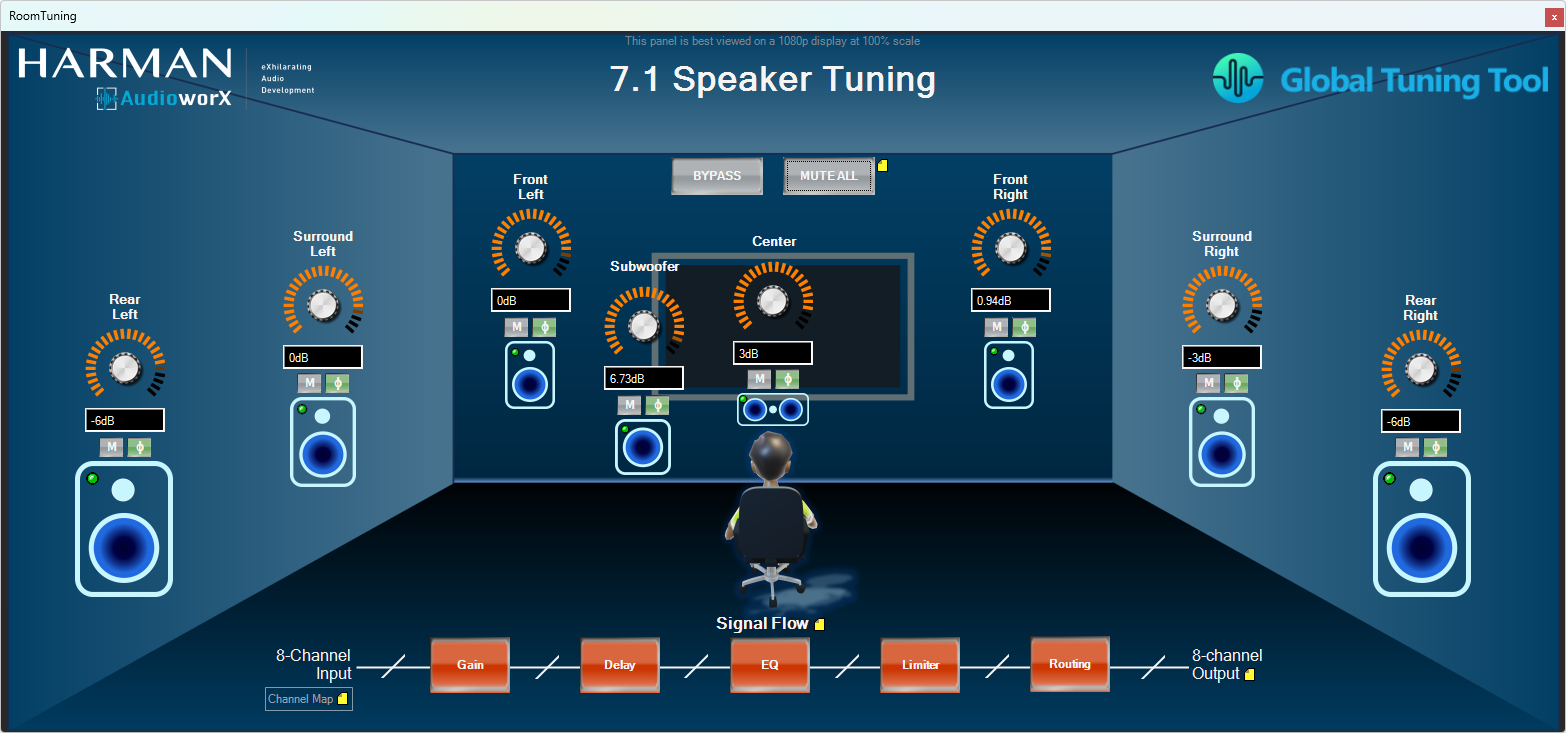
Task: Click the Center gain knob
Action: click(773, 300)
